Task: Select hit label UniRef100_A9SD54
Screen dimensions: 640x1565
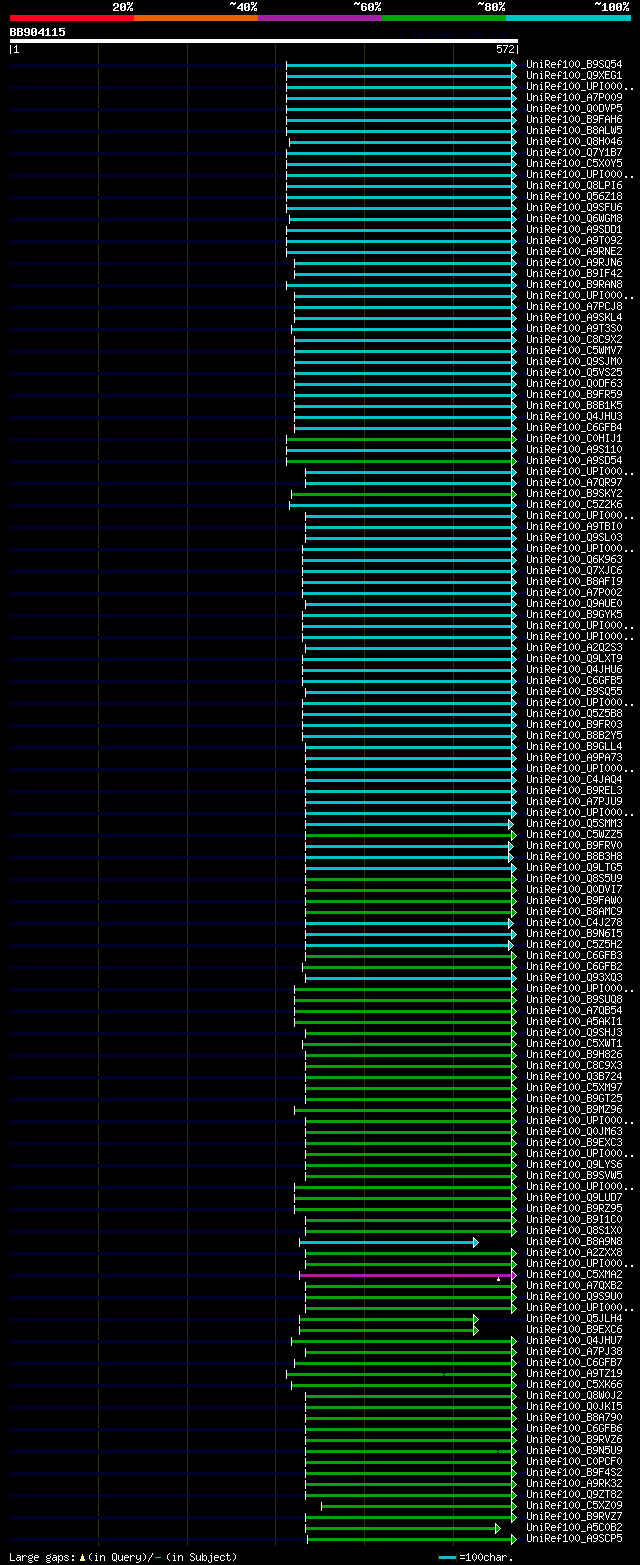Action: tap(574, 460)
